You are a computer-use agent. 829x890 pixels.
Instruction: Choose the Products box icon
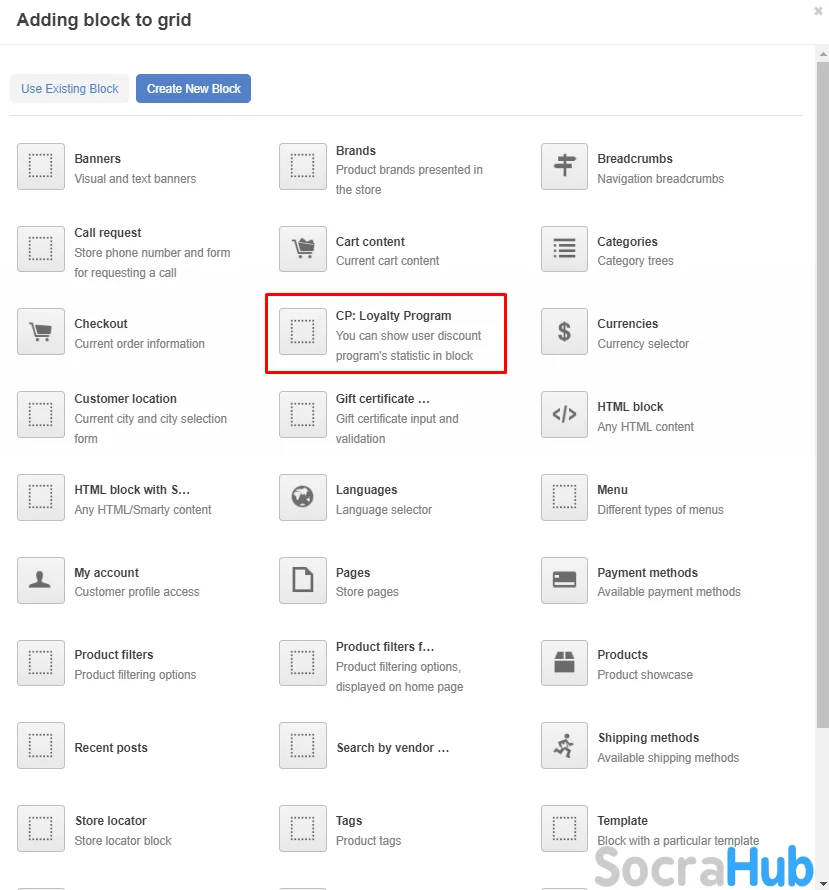[565, 662]
